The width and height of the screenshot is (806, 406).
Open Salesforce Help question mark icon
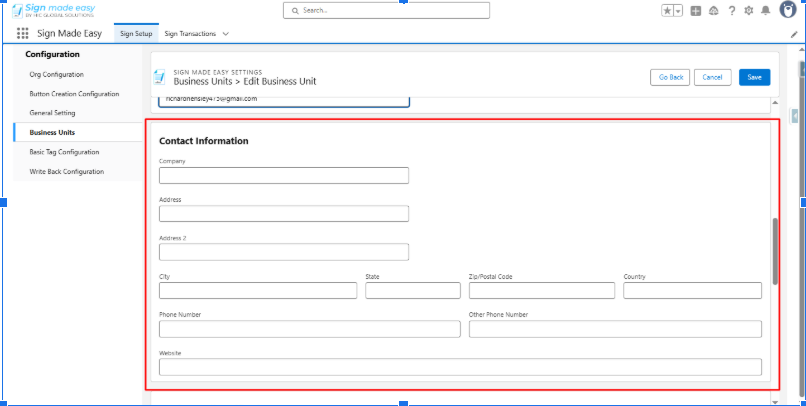732,11
